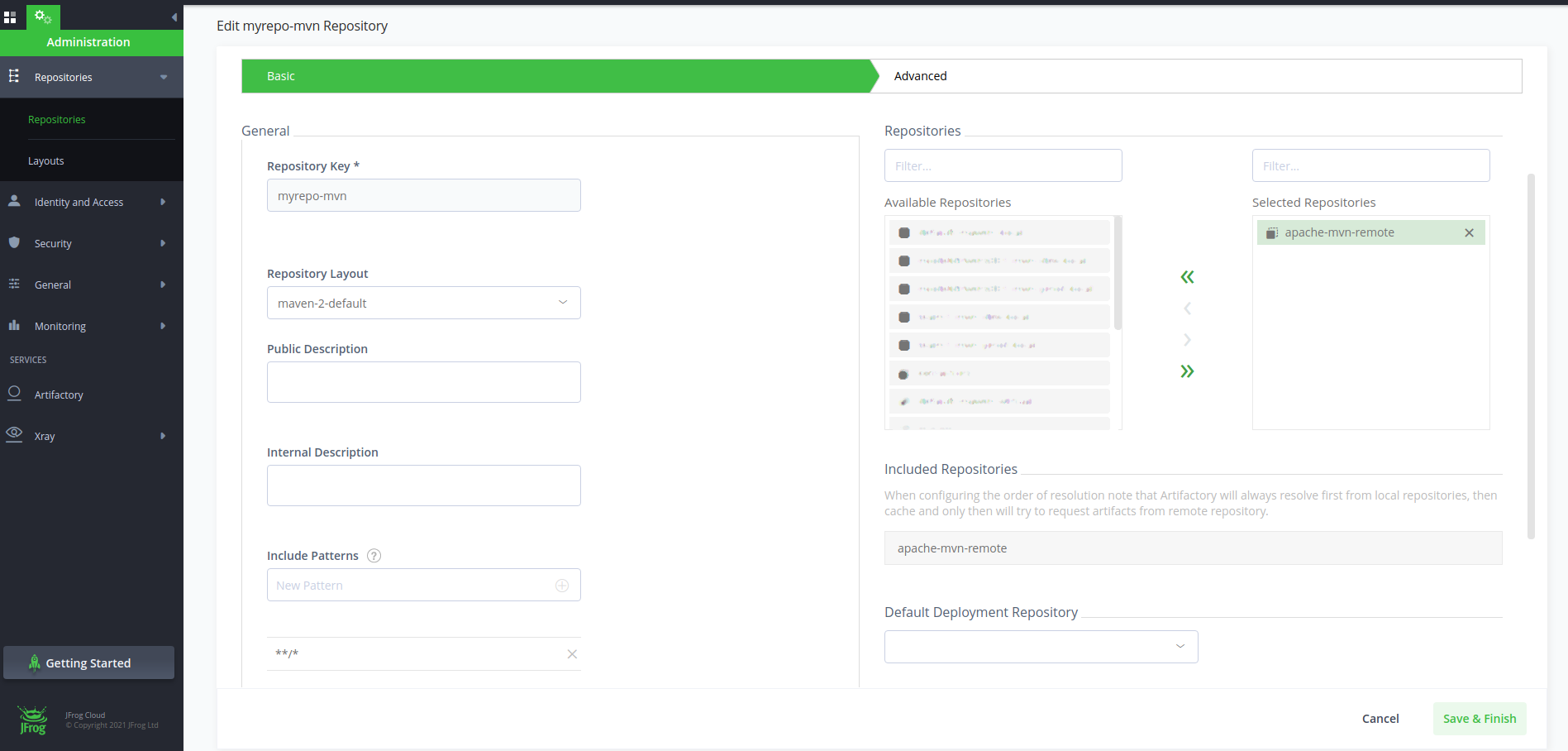Click the Identity and Access person icon
This screenshot has width=1568, height=751.
point(14,201)
